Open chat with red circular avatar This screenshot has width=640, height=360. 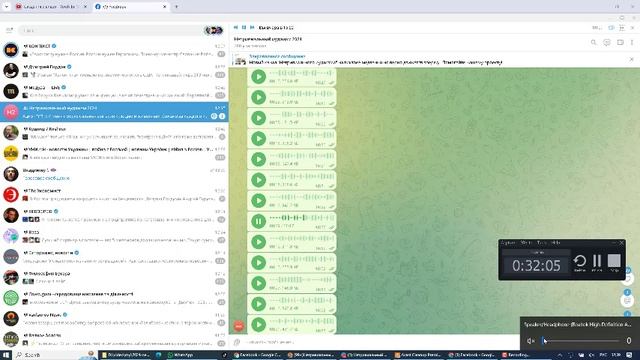[114, 195]
